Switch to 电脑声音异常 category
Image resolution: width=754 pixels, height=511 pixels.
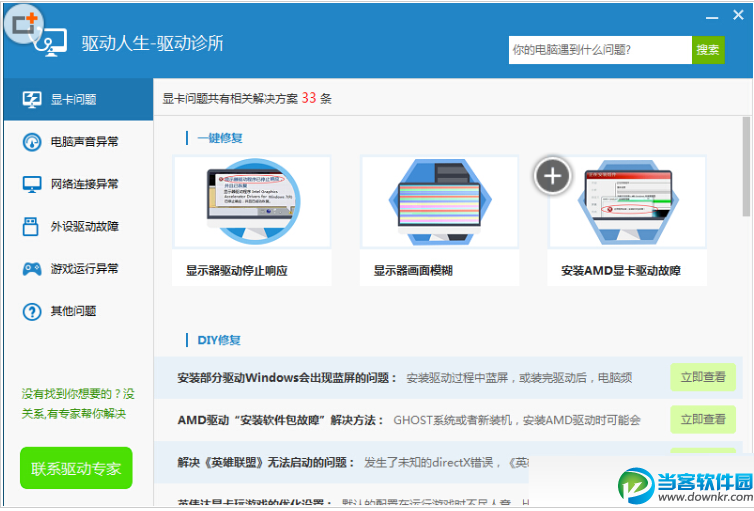coord(78,142)
